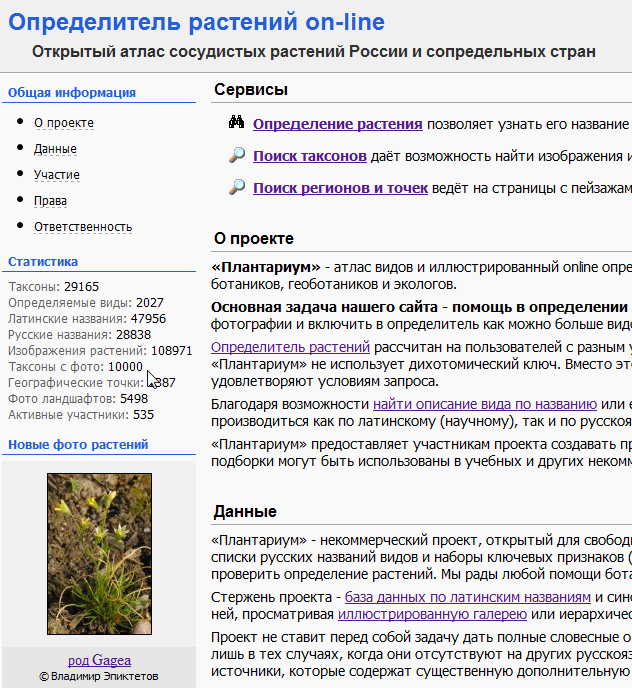Go to Участие in the sidebar
This screenshot has height=688, width=632.
click(x=57, y=175)
